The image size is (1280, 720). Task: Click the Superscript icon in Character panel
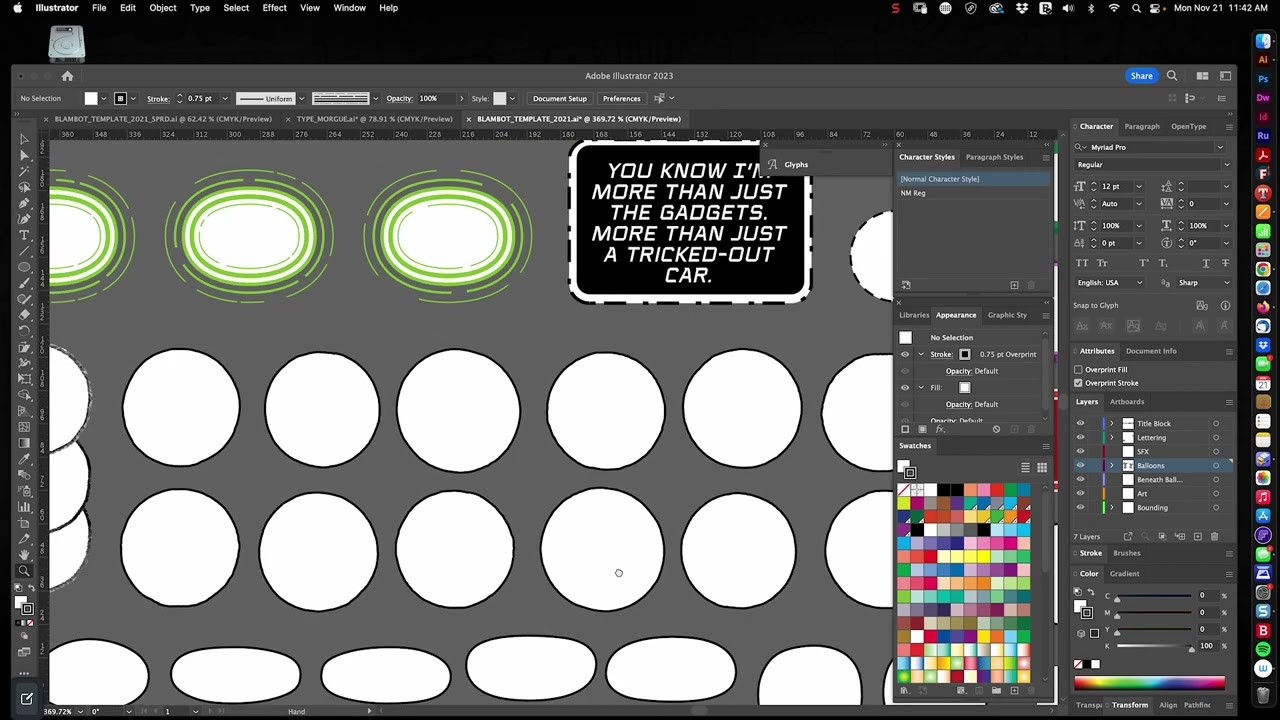click(1146, 263)
